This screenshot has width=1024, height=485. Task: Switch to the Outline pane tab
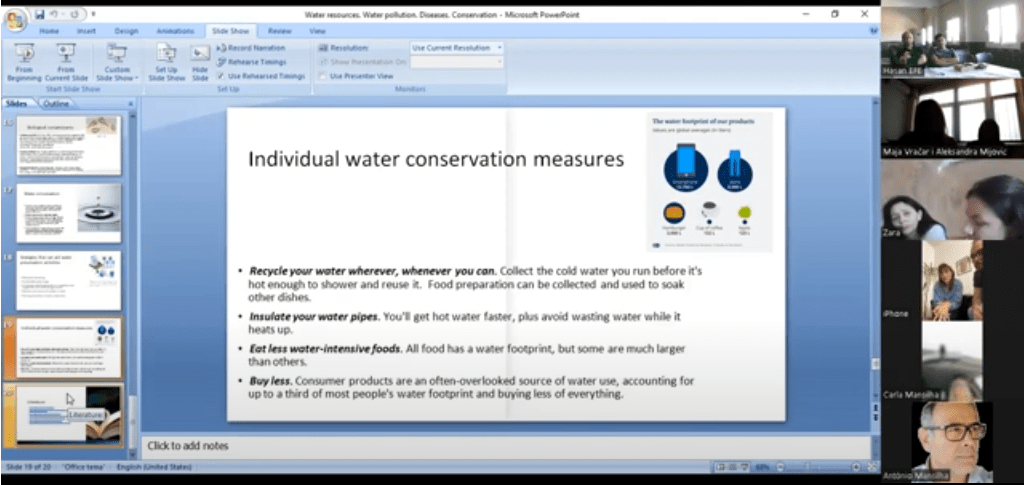pos(56,103)
